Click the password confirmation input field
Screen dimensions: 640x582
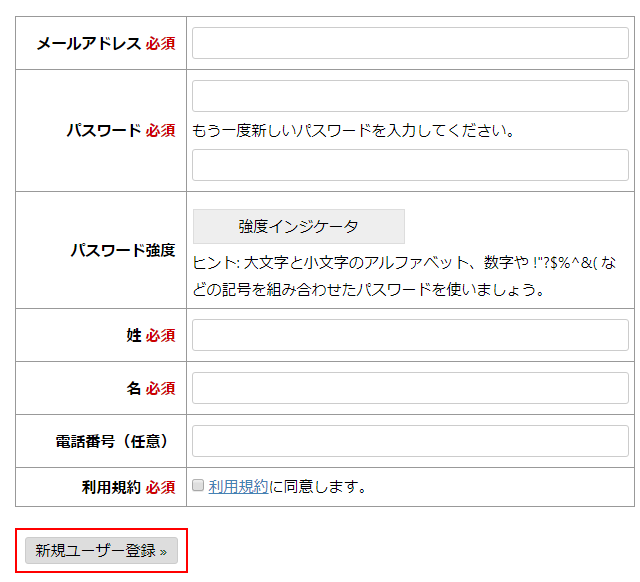click(410, 165)
